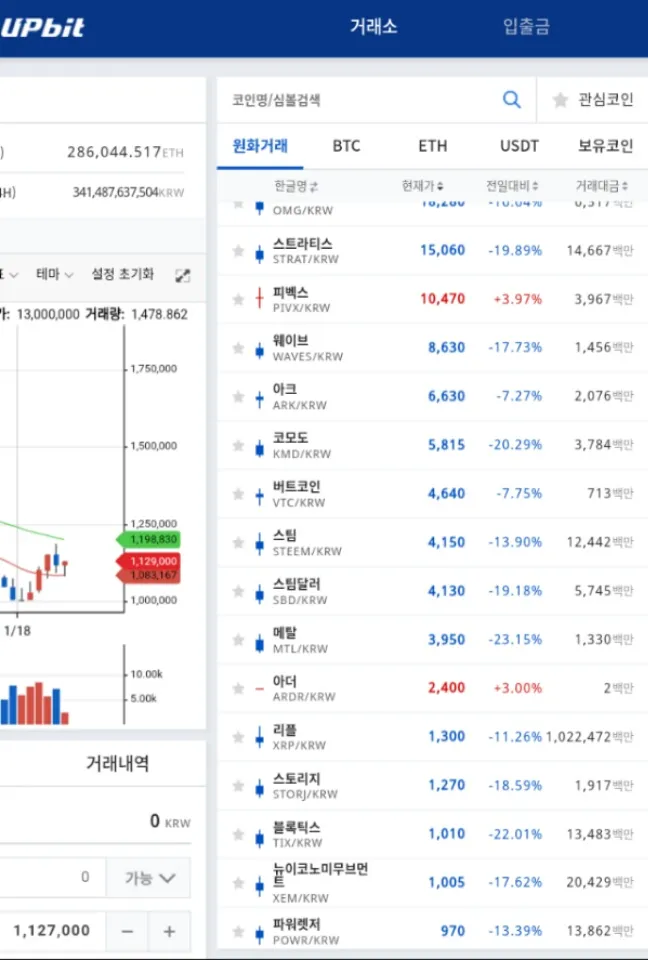This screenshot has height=960, width=648.
Task: Select the 스팀 STEEM/KRW row
Action: click(x=432, y=543)
